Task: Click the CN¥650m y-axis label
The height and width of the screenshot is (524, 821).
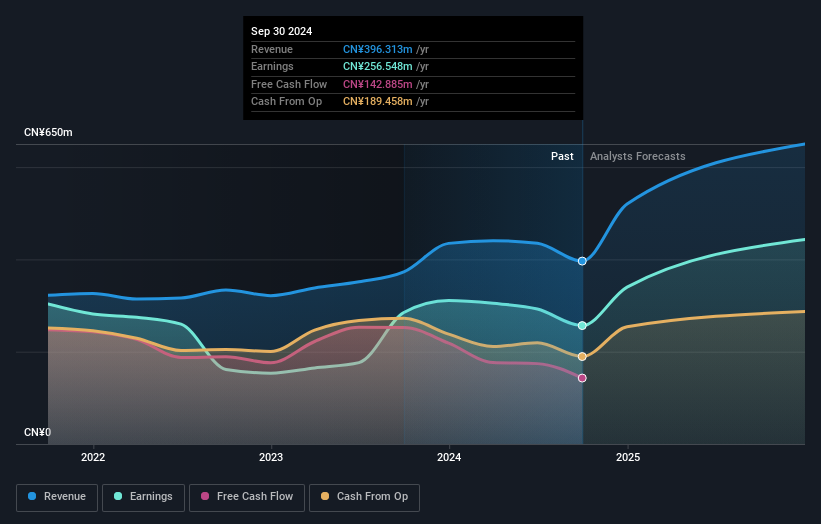Action: (48, 132)
